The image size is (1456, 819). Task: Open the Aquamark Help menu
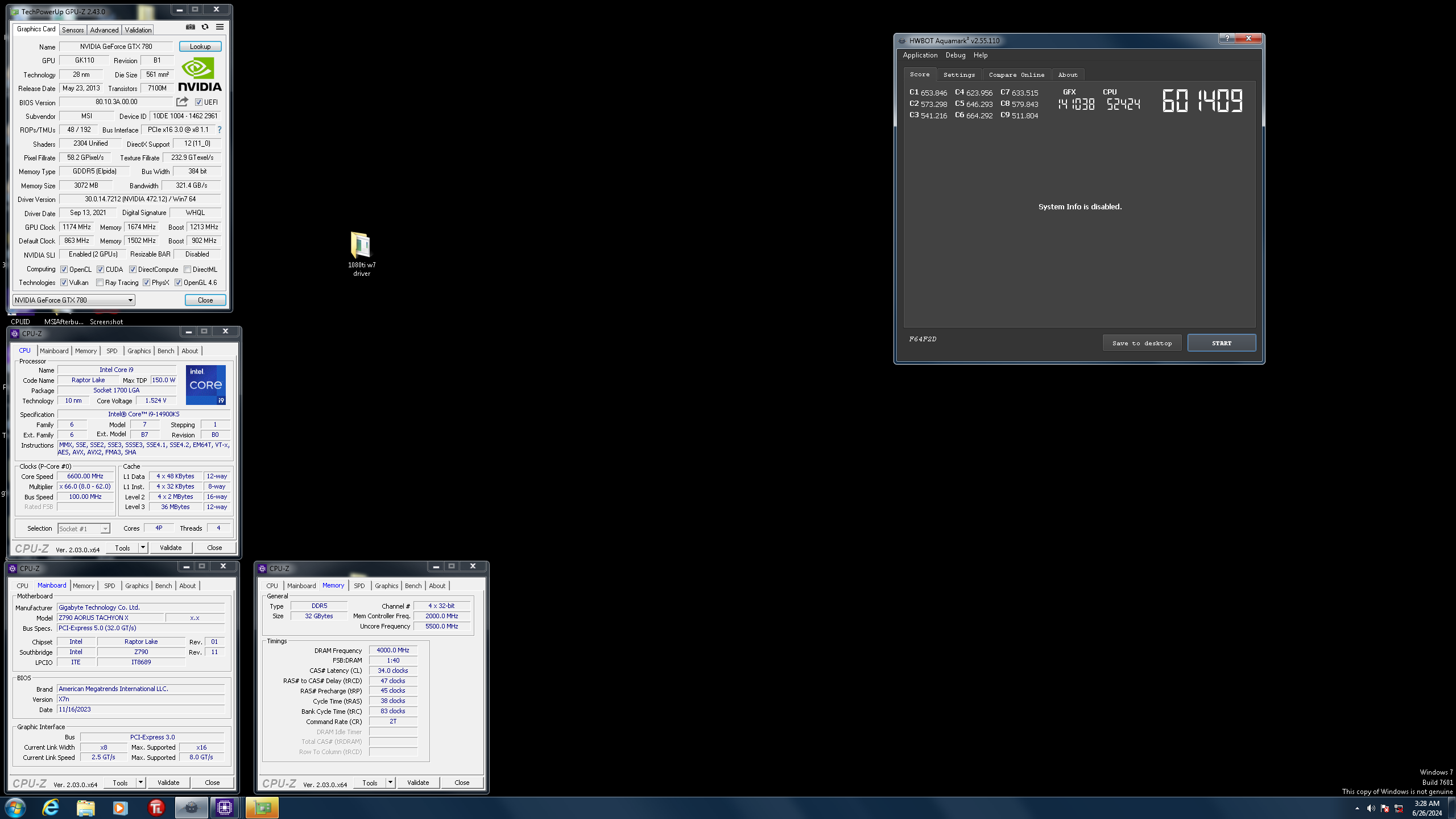tap(981, 55)
